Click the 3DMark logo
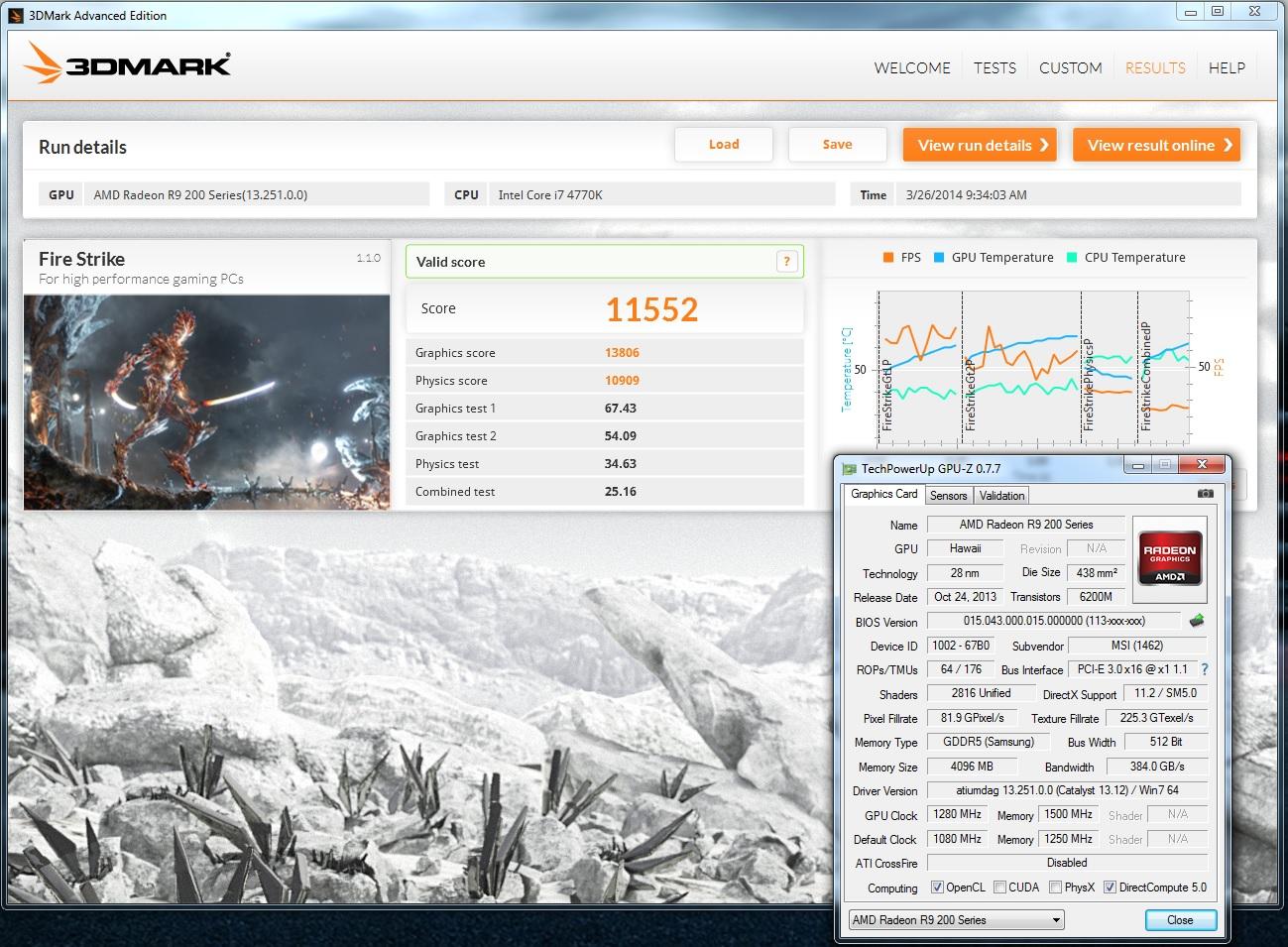This screenshot has height=947, width=1288. [127, 65]
